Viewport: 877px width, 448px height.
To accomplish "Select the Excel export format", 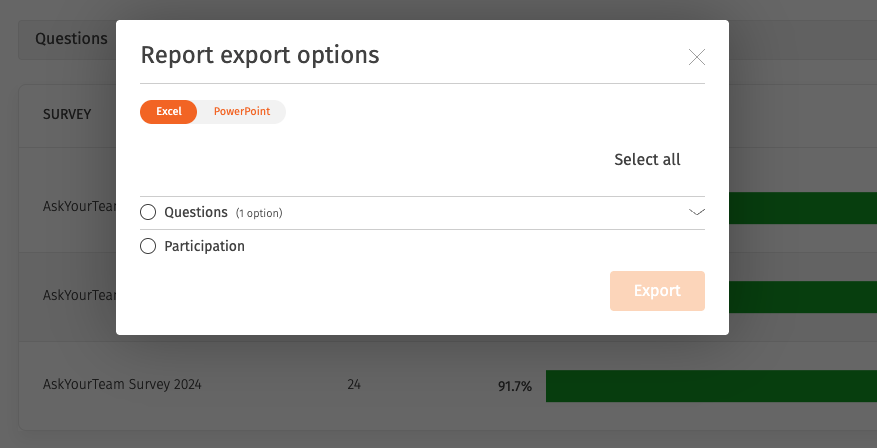I will (x=168, y=111).
